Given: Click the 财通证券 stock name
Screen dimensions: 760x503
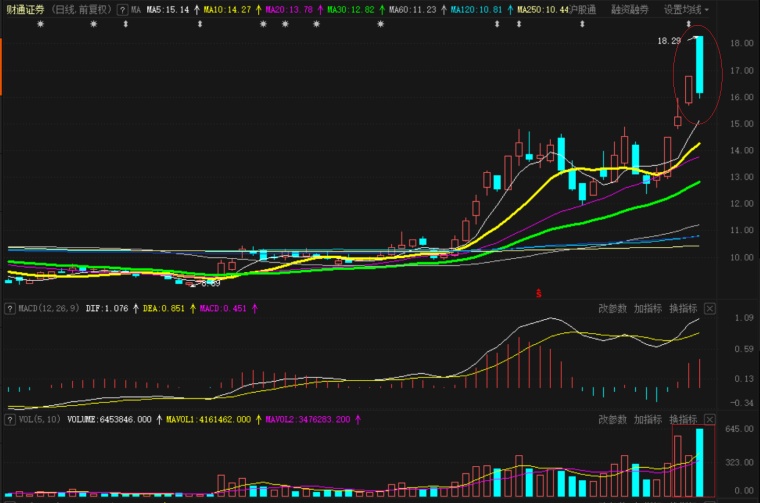Looking at the screenshot, I should pos(25,10).
